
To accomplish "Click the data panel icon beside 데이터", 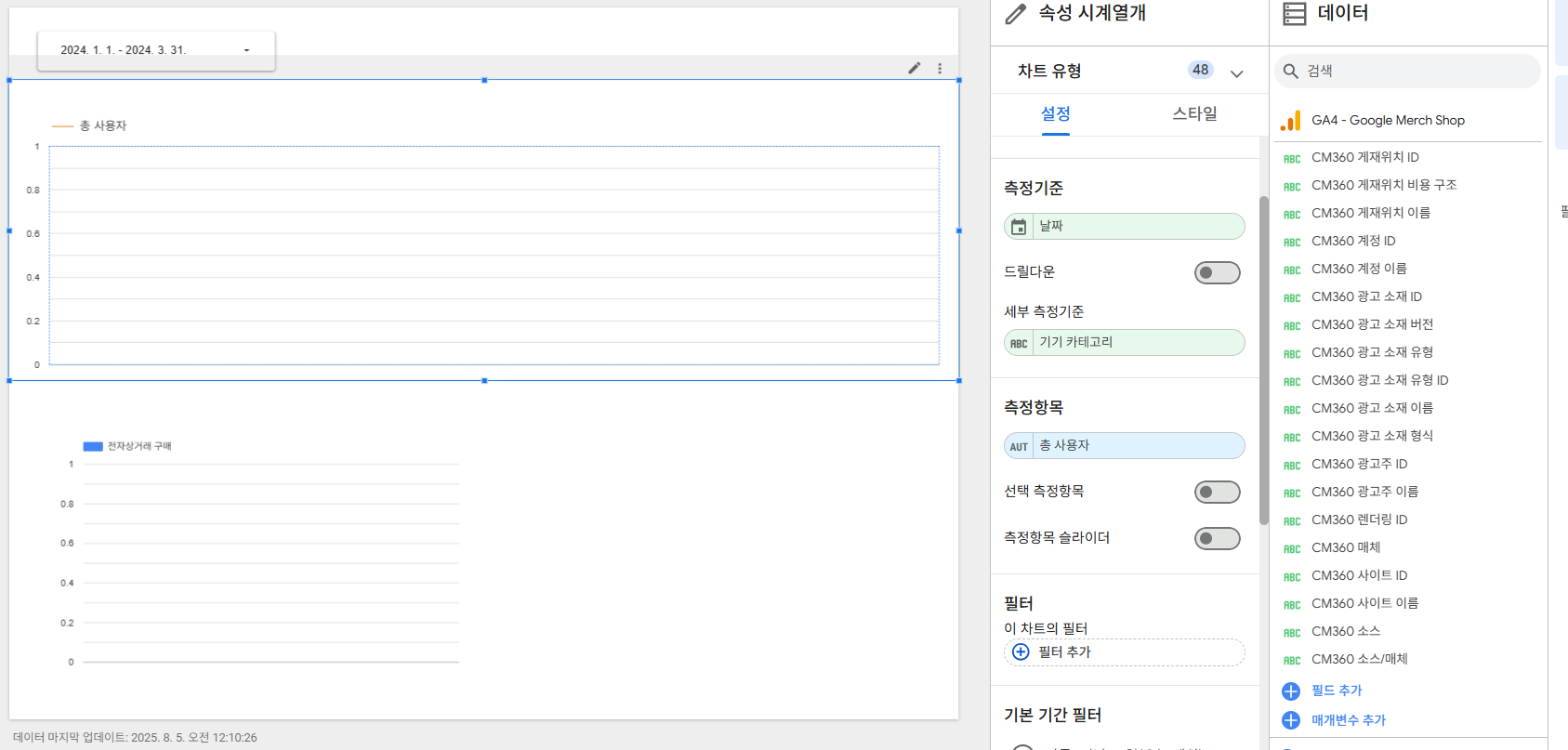I will coord(1295,13).
